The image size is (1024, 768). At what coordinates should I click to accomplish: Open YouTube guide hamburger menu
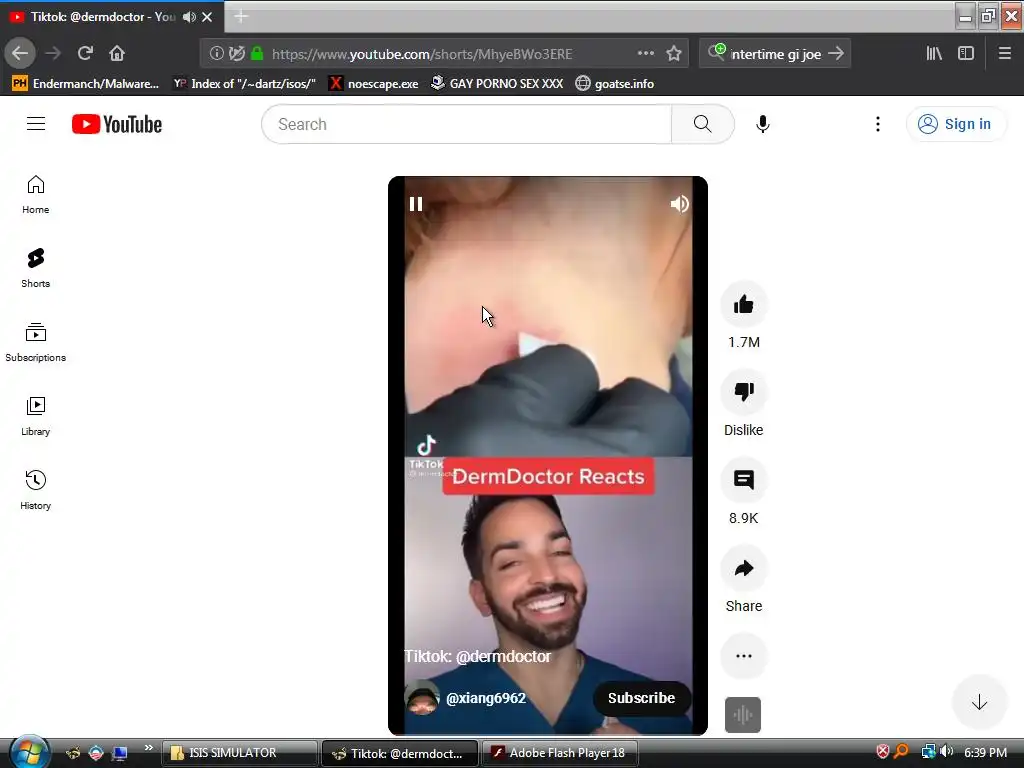point(36,124)
